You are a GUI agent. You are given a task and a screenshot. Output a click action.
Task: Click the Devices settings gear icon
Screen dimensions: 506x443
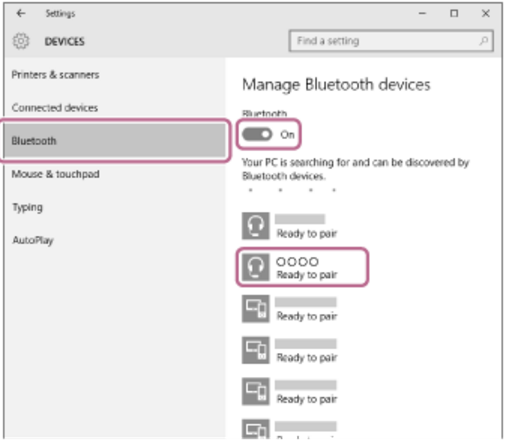tap(21, 41)
